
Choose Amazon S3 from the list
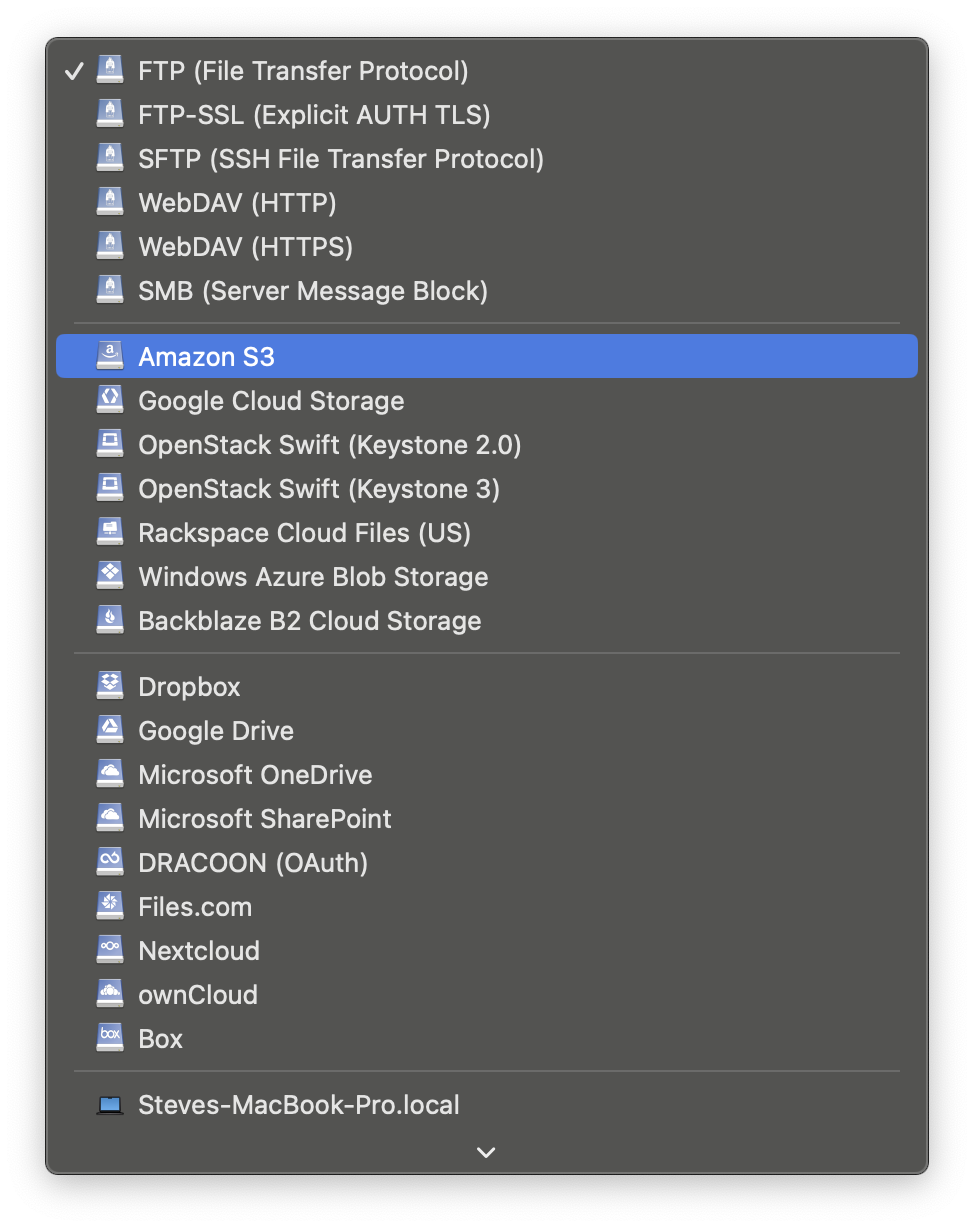click(487, 356)
